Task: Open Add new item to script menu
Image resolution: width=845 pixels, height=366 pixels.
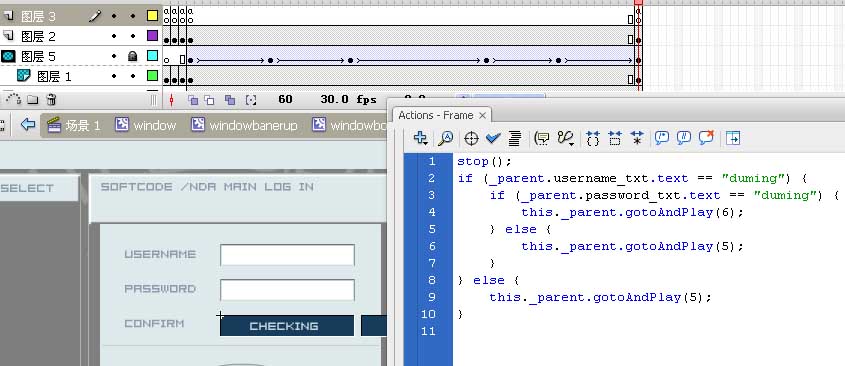Action: [x=420, y=138]
